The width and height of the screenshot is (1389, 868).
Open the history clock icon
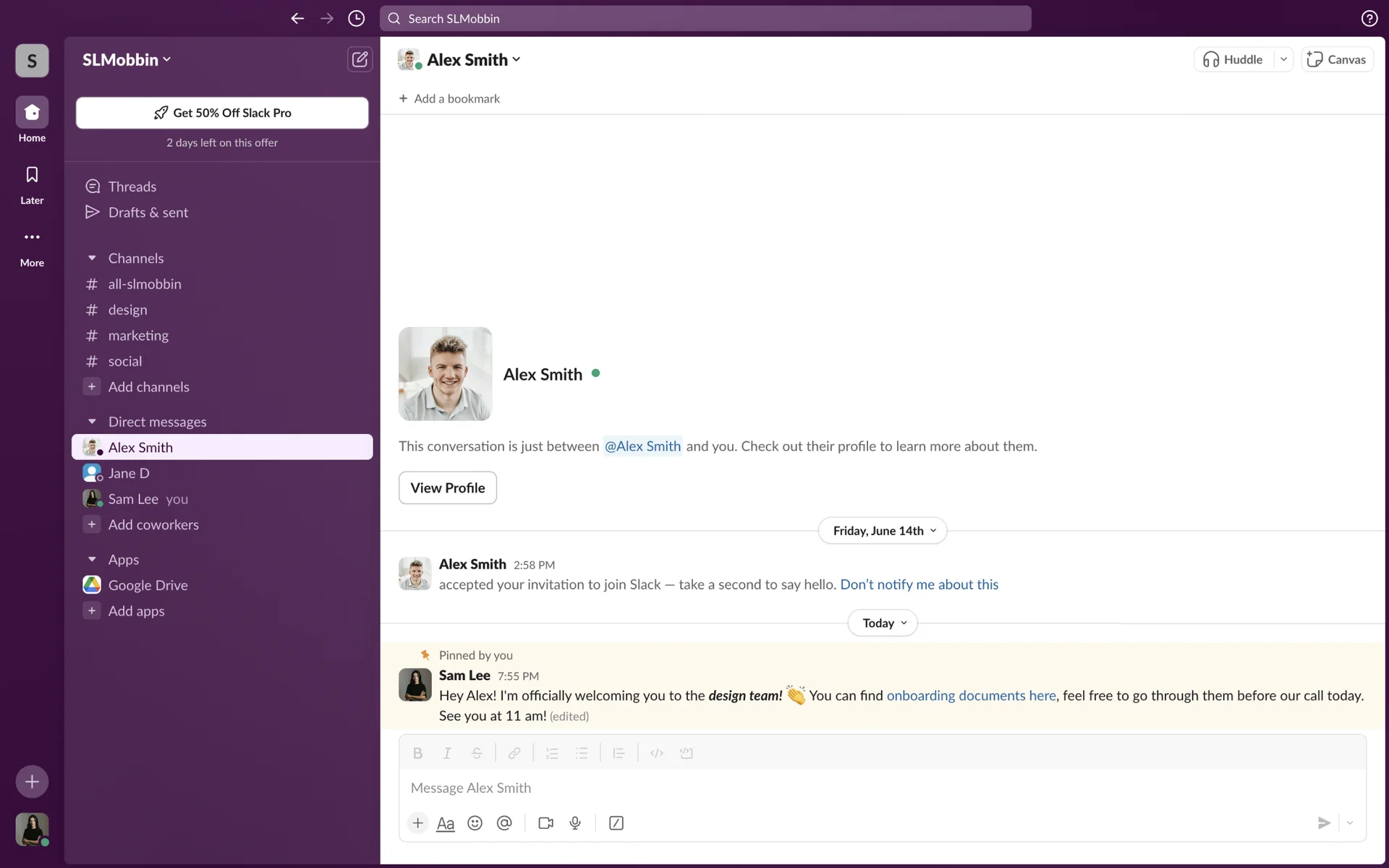point(356,19)
